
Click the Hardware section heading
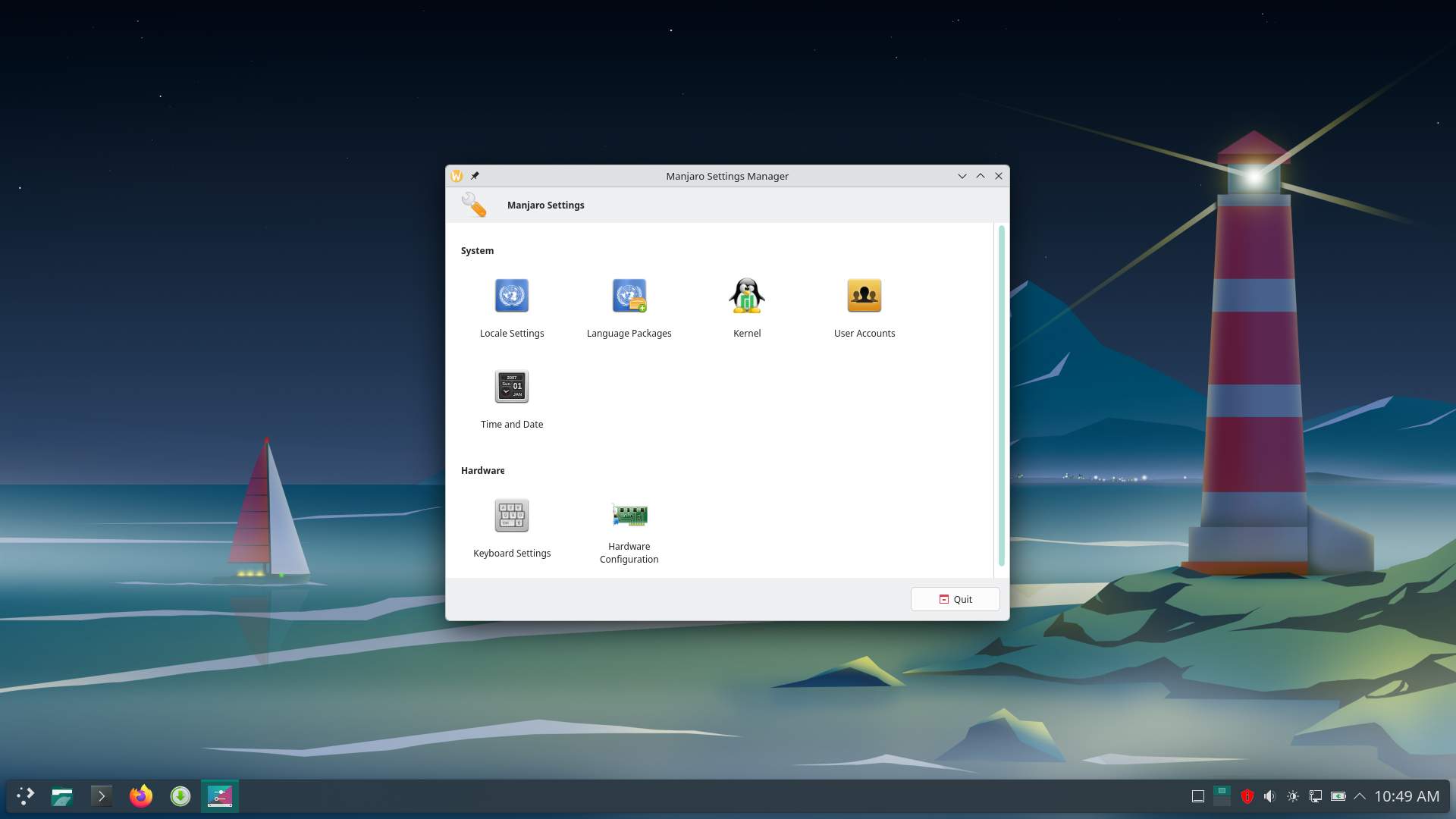482,471
